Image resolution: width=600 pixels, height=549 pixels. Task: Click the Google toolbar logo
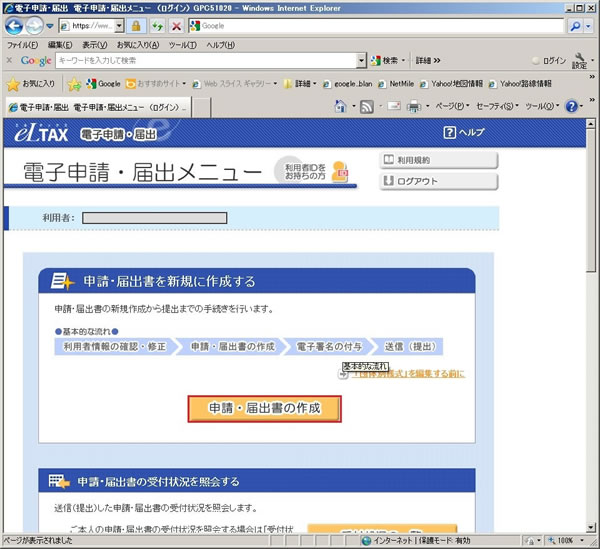[36, 60]
